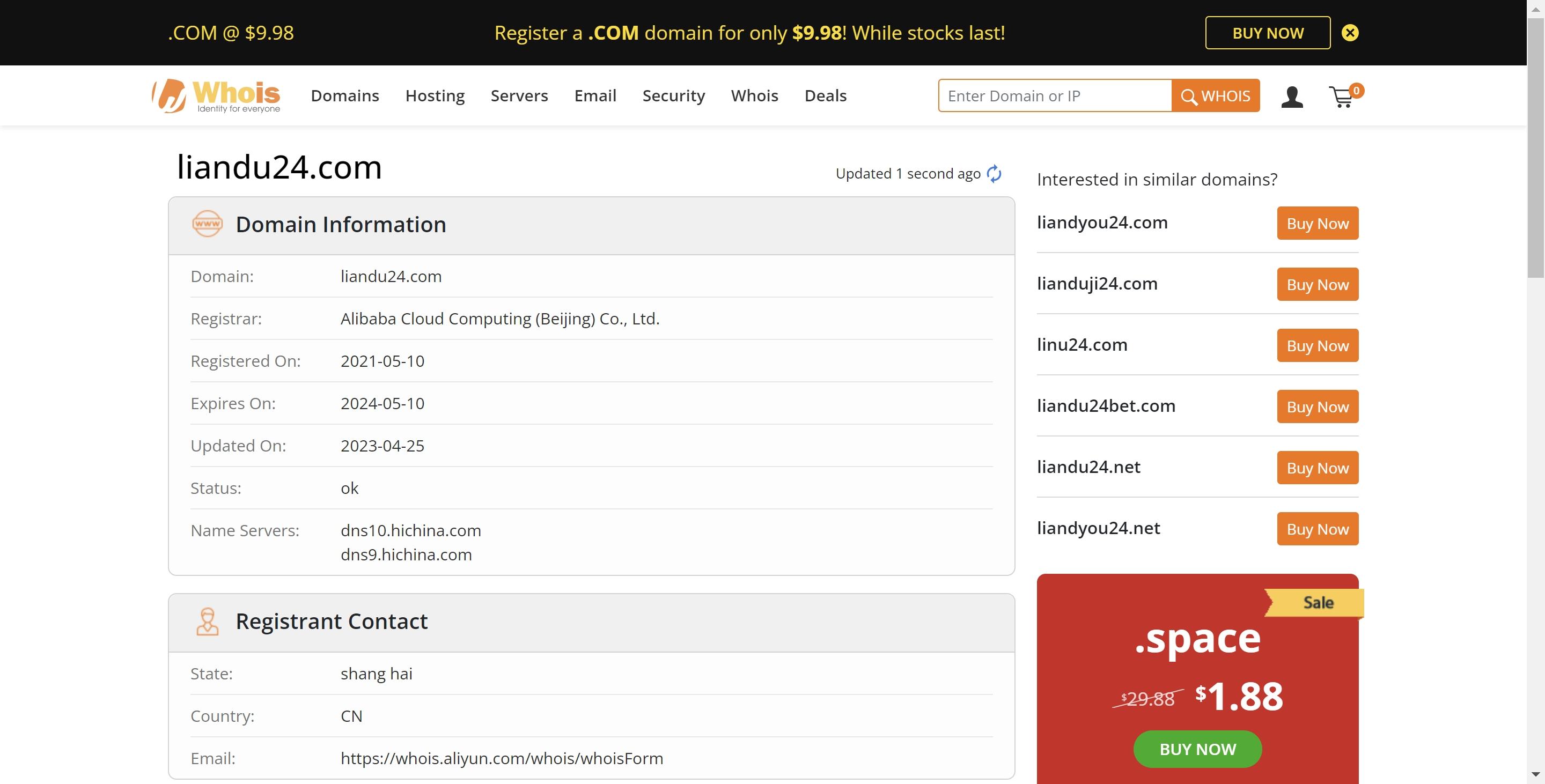Click the domain refresh icon
Screen dimensions: 1545x784
tap(995, 172)
